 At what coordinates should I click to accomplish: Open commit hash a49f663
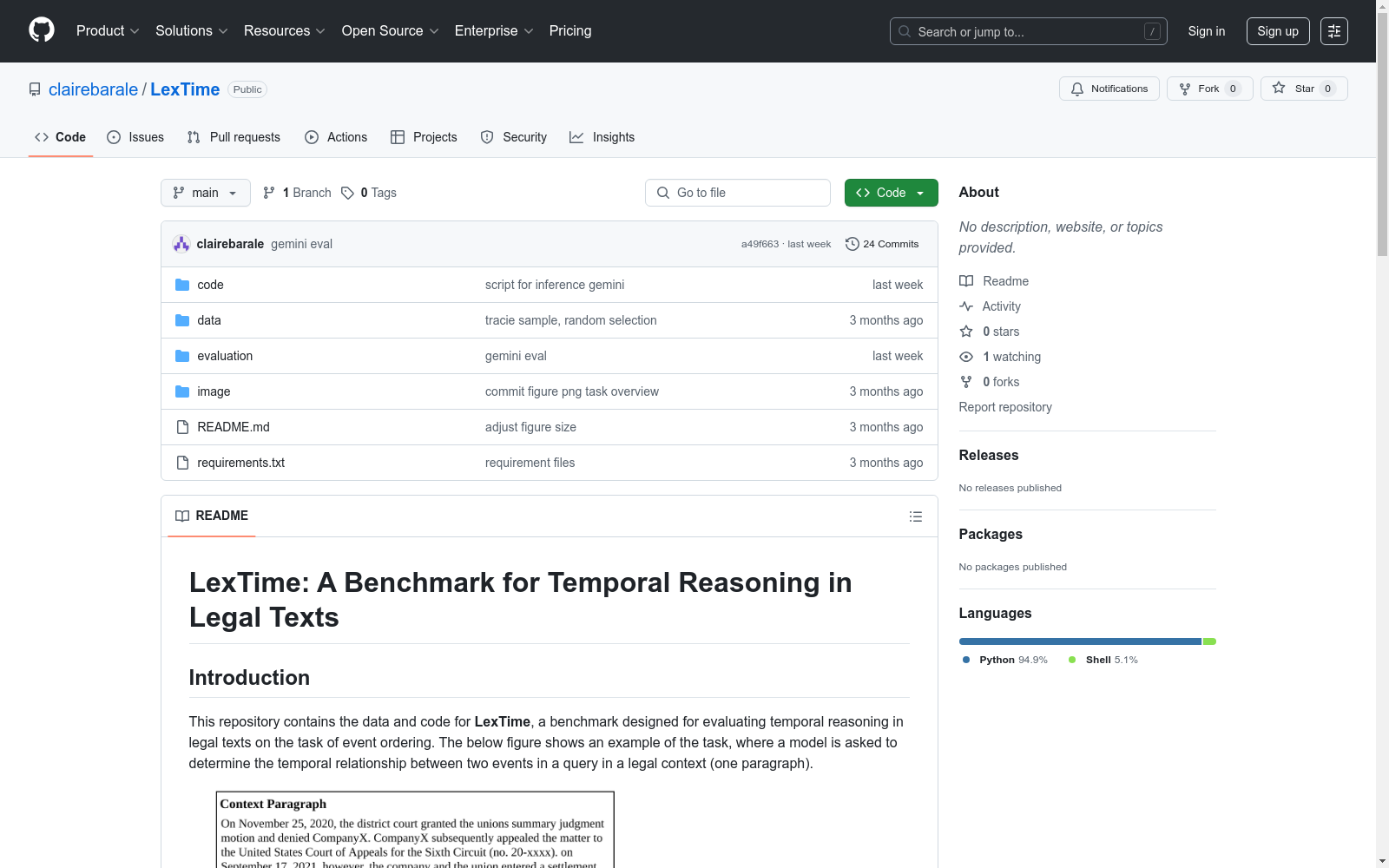tap(760, 244)
